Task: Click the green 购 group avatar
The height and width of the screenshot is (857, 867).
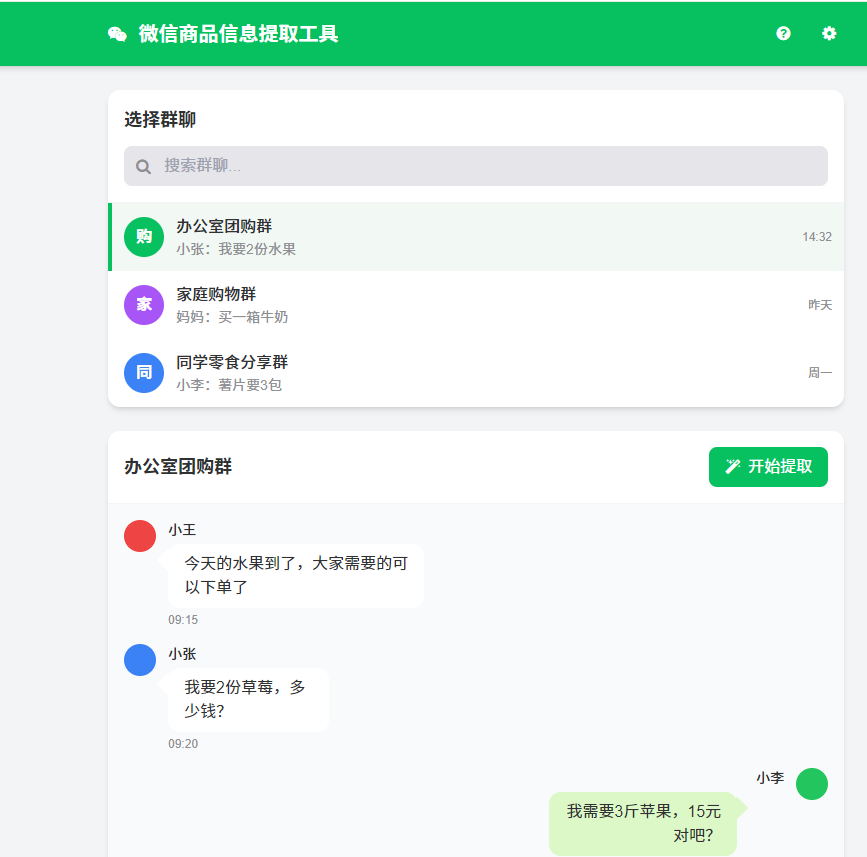Action: coord(144,237)
